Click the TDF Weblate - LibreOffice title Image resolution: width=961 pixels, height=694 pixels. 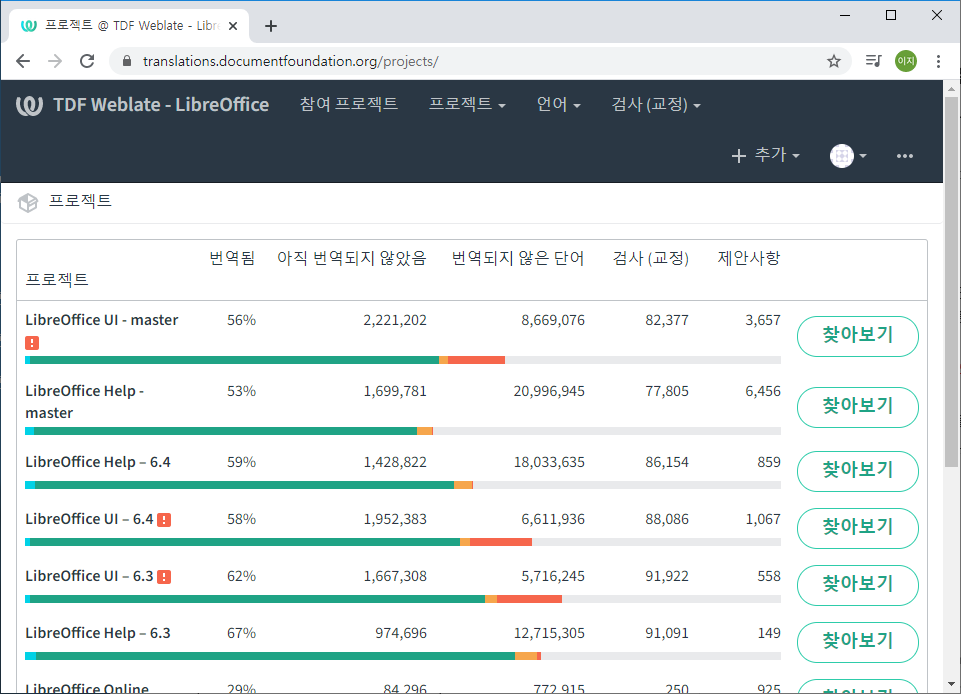click(x=161, y=105)
